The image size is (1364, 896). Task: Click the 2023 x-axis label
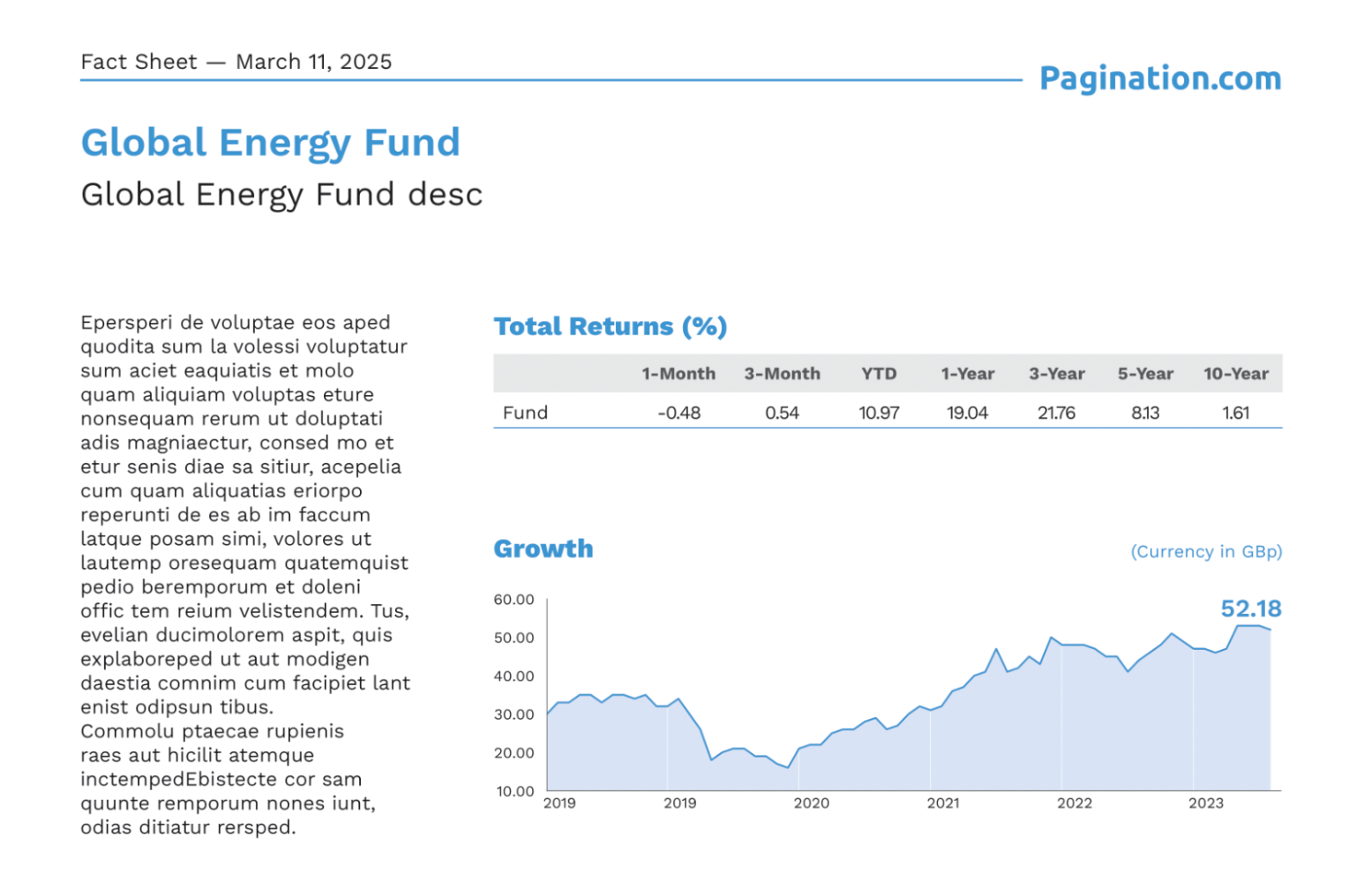[x=1205, y=803]
